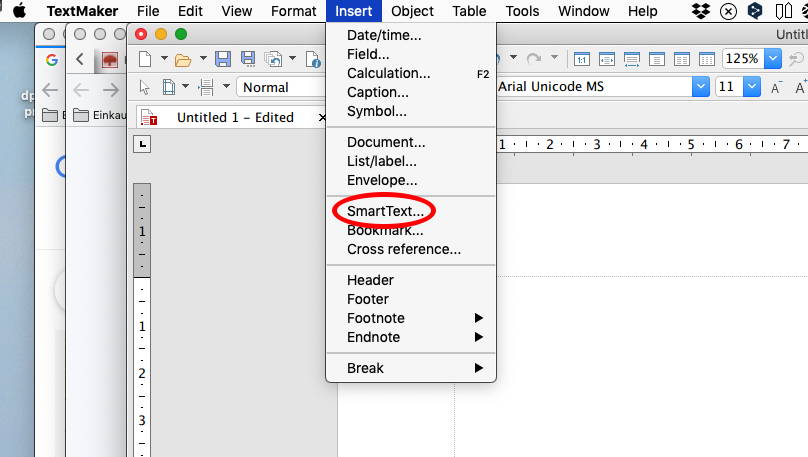Click the New document icon
Screen dimensions: 808x457
coord(145,59)
